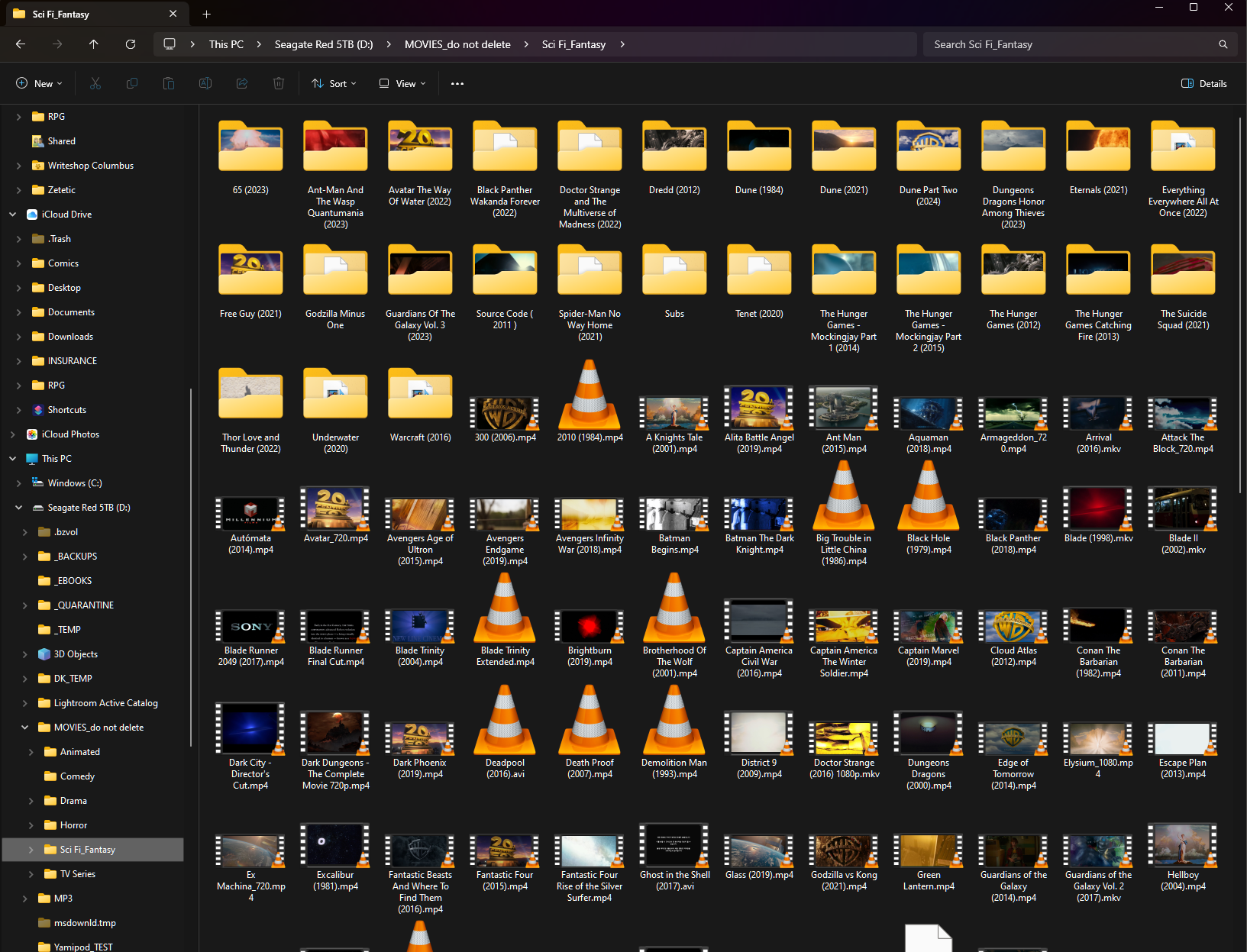Click the Copy icon in toolbar

(x=132, y=84)
